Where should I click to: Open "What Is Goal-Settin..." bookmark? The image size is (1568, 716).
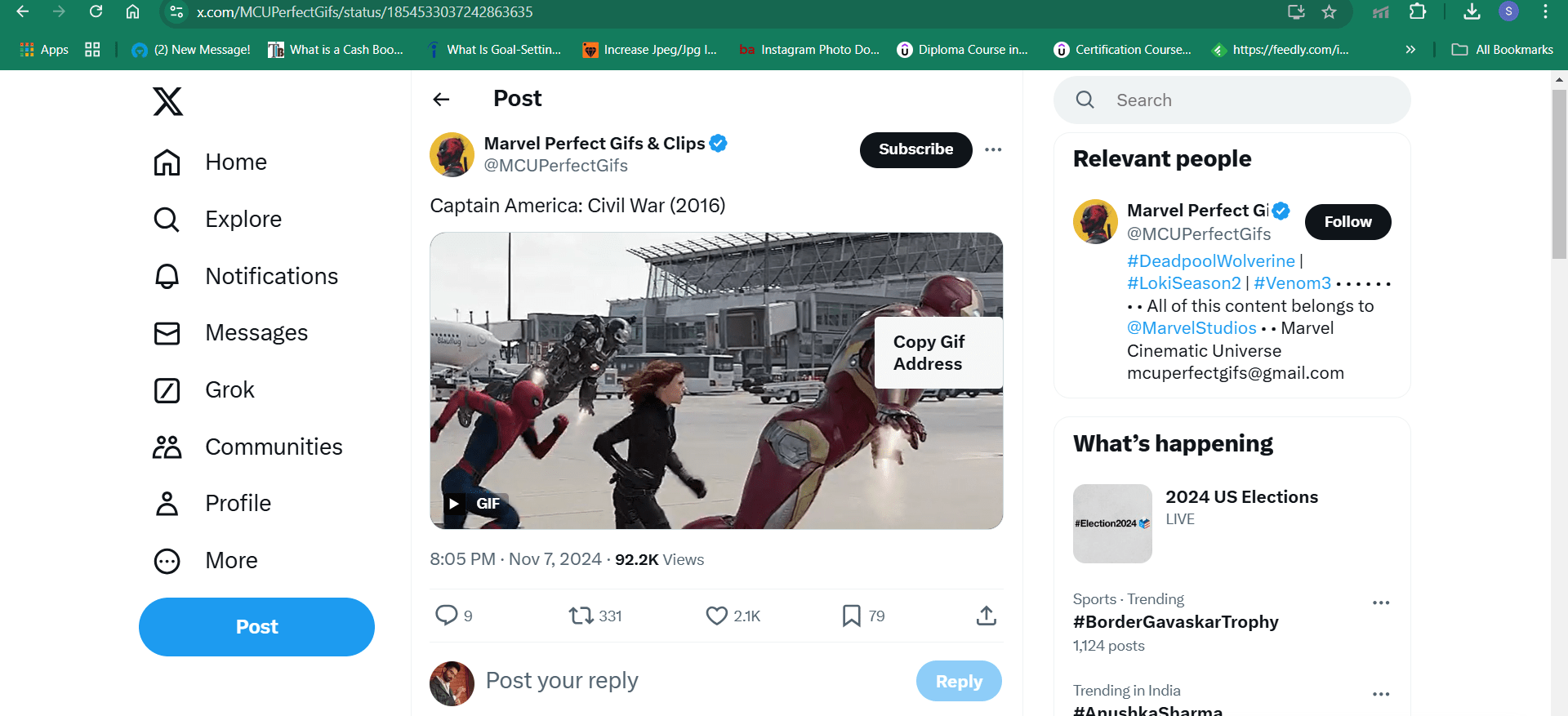tap(494, 50)
